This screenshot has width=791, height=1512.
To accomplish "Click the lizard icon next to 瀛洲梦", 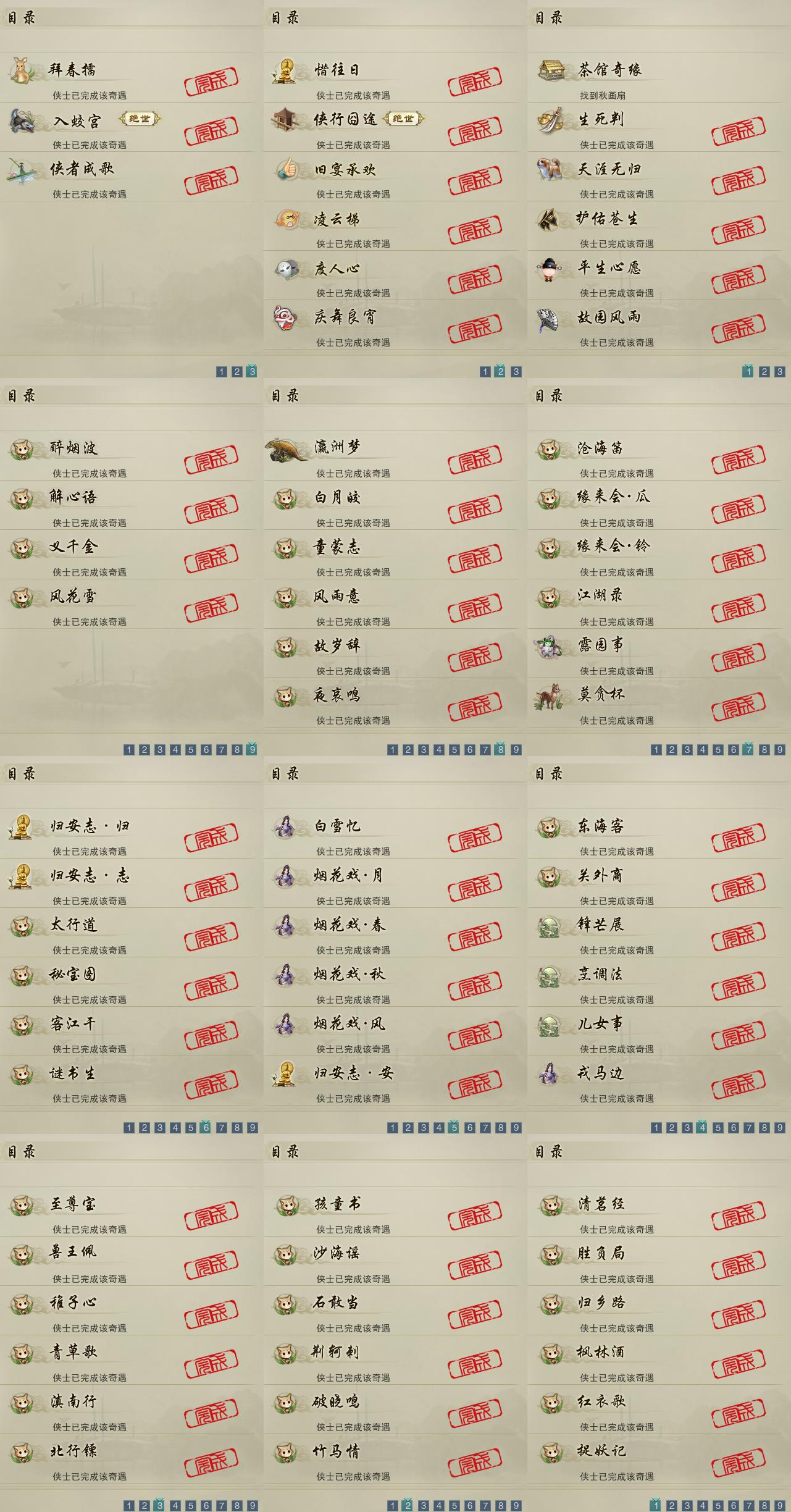I will (x=287, y=449).
